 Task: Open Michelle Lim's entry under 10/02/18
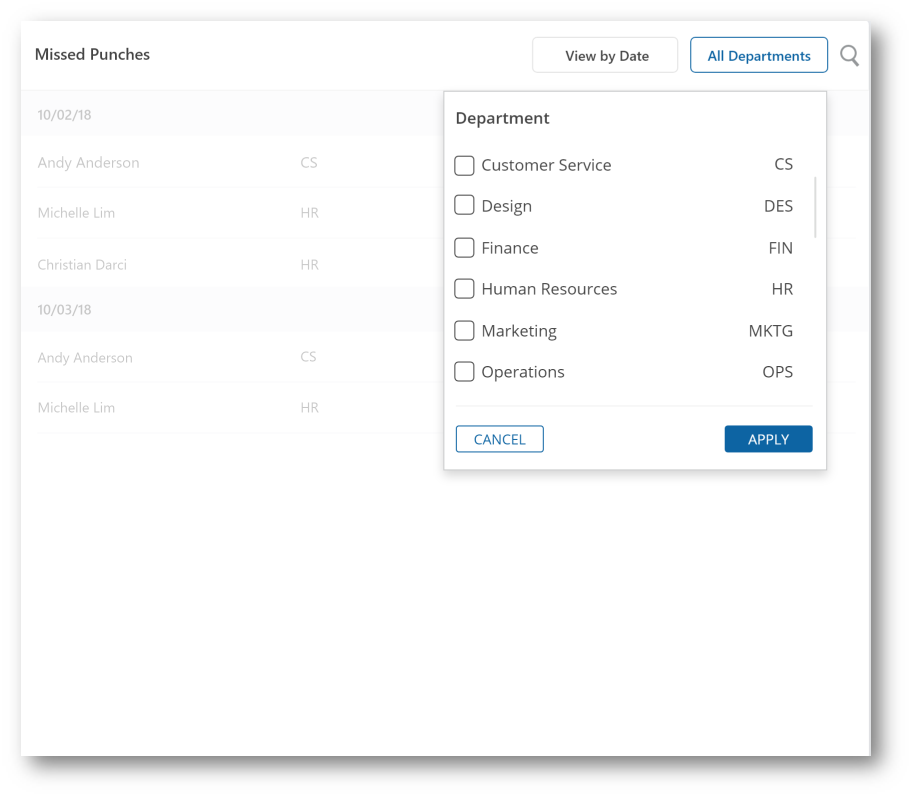pos(77,213)
